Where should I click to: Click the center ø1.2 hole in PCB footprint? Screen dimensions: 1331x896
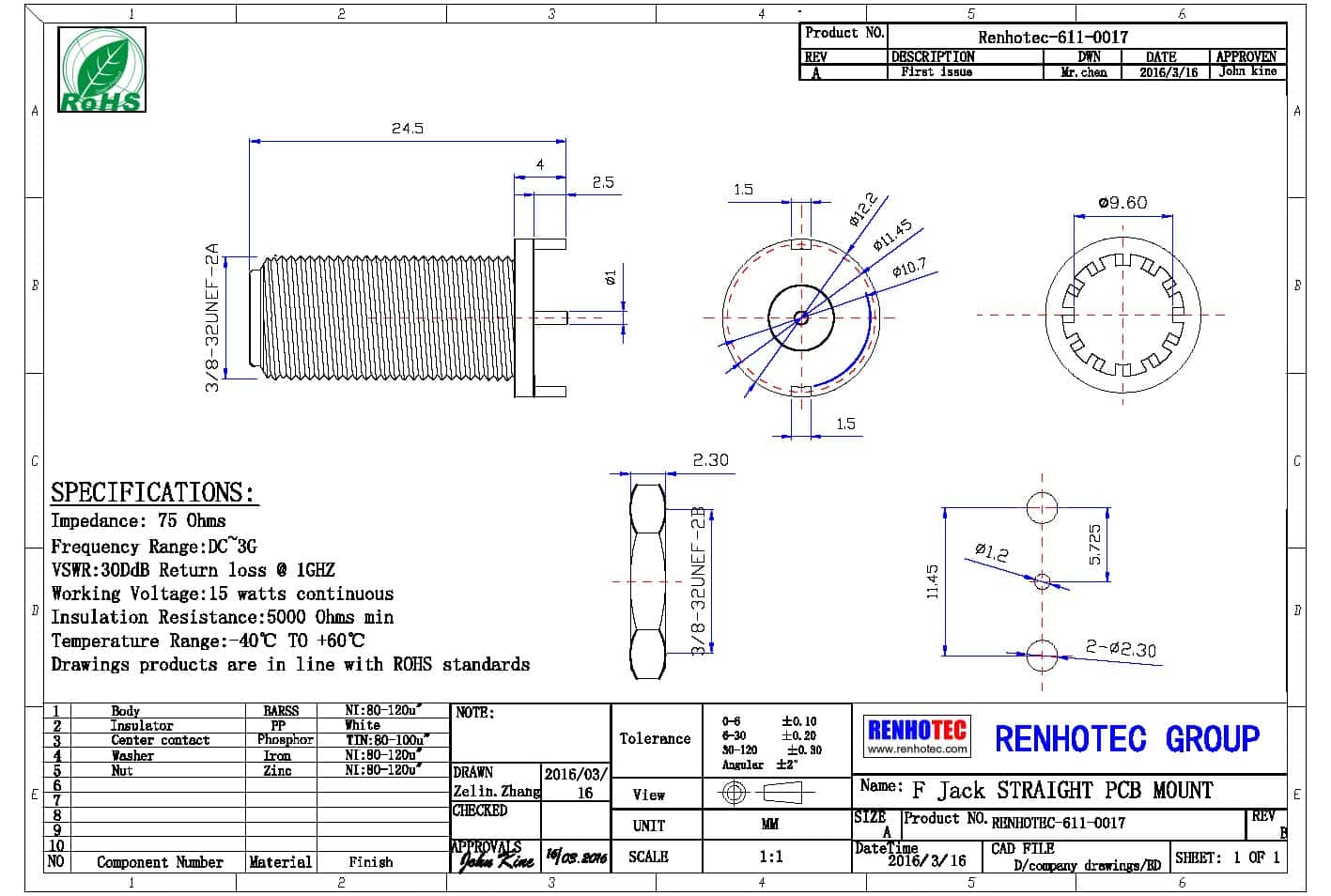(1043, 581)
